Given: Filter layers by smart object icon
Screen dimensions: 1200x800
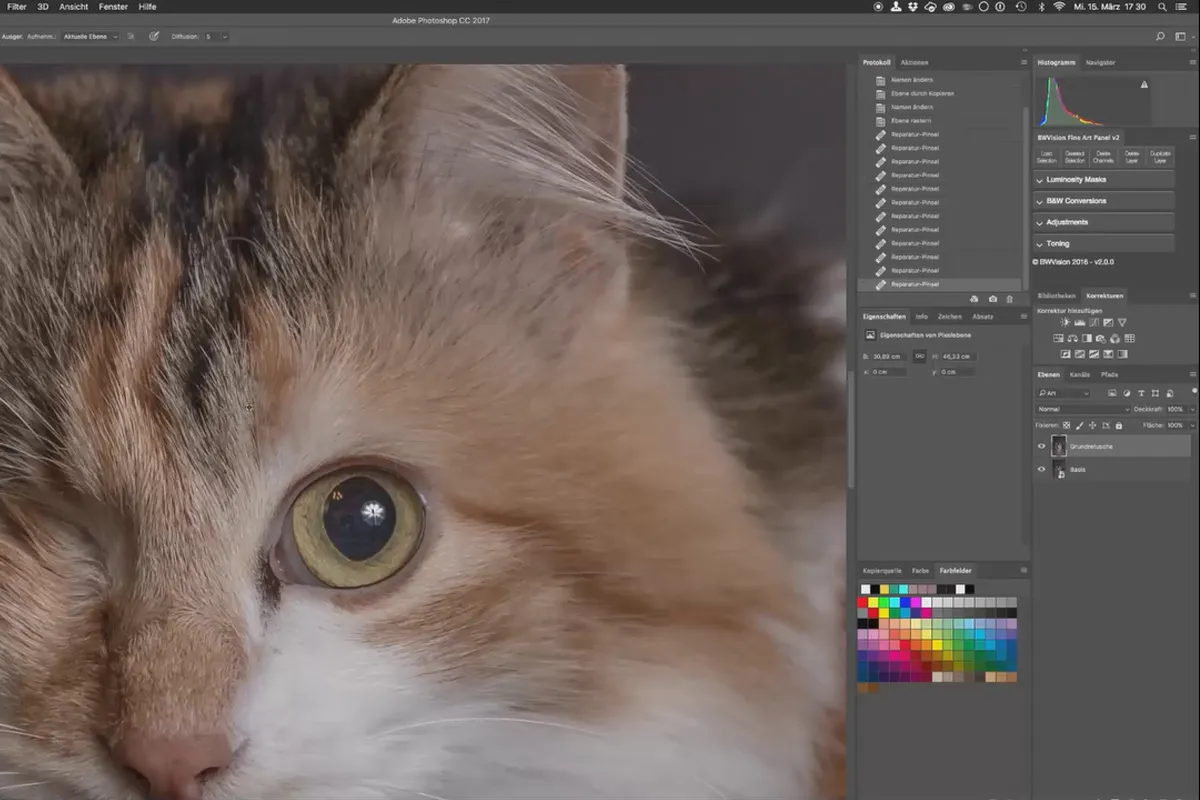Looking at the screenshot, I should click(1170, 393).
